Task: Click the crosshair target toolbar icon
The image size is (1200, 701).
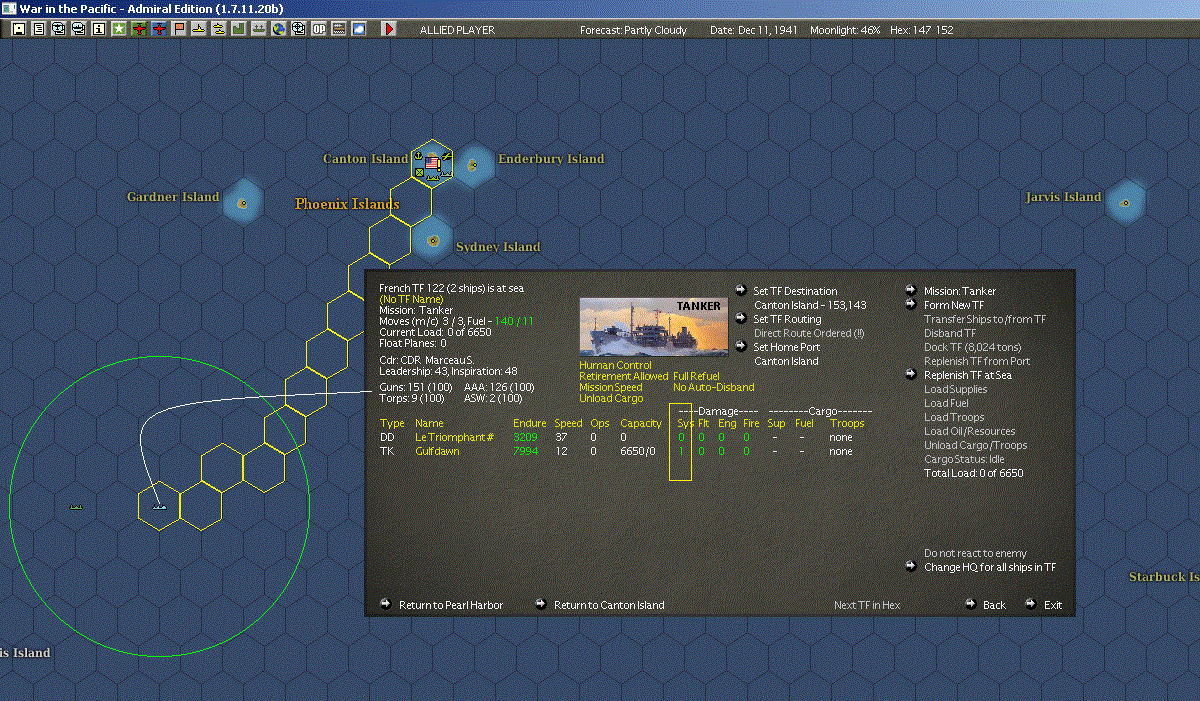Action: click(298, 29)
